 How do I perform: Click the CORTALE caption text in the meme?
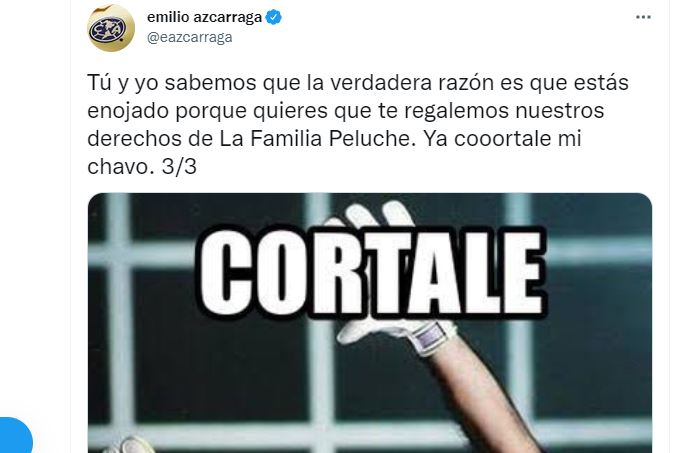click(372, 271)
